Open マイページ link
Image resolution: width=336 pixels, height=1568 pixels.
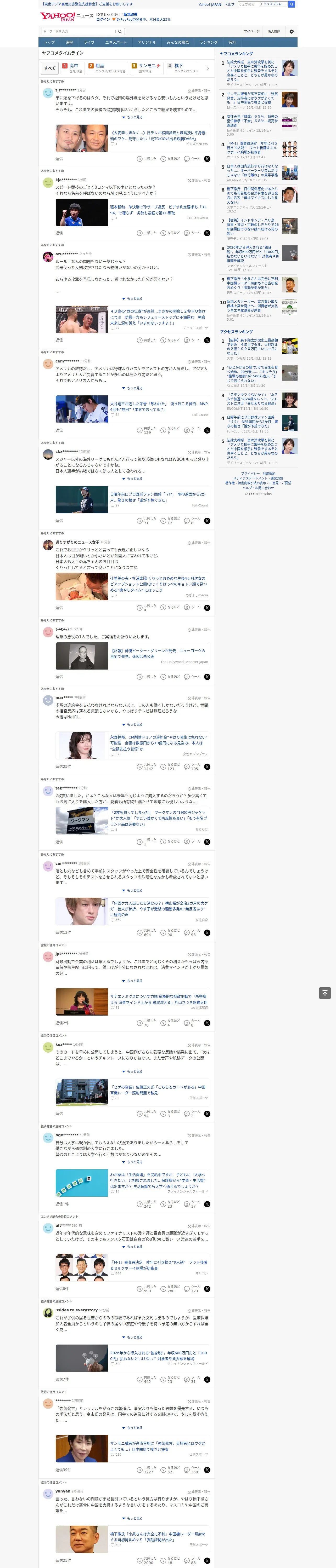pos(251,32)
